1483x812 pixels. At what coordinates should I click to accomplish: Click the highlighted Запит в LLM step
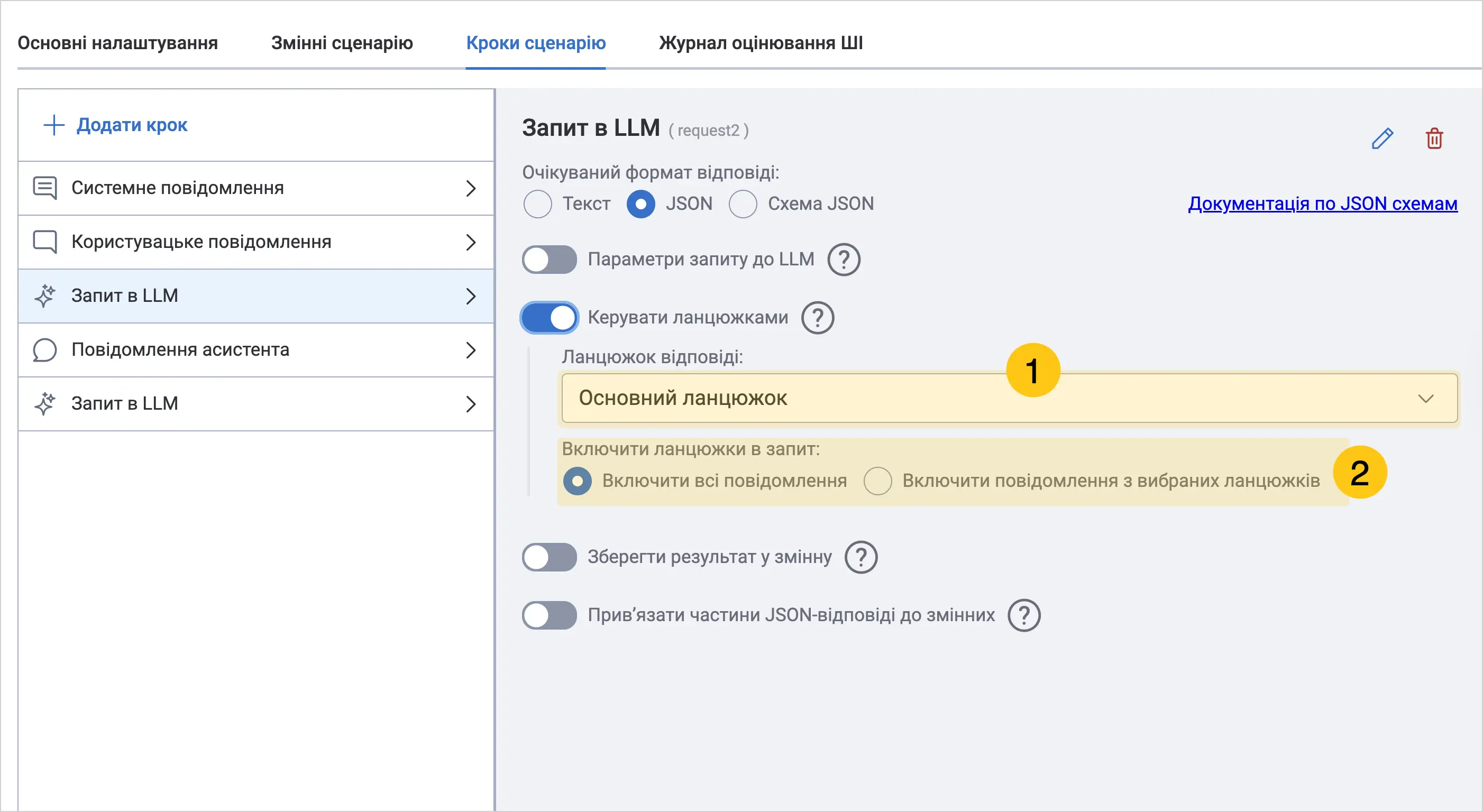(256, 296)
